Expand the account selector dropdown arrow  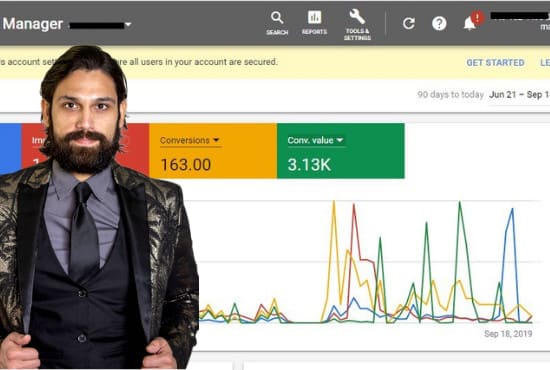[128, 25]
